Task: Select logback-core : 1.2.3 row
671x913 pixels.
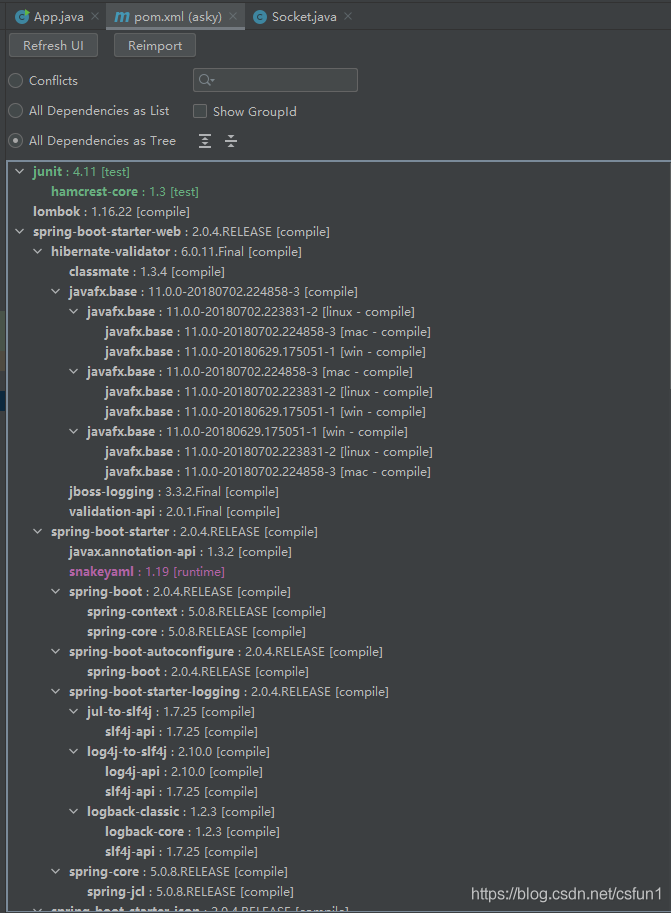Action: [x=192, y=831]
